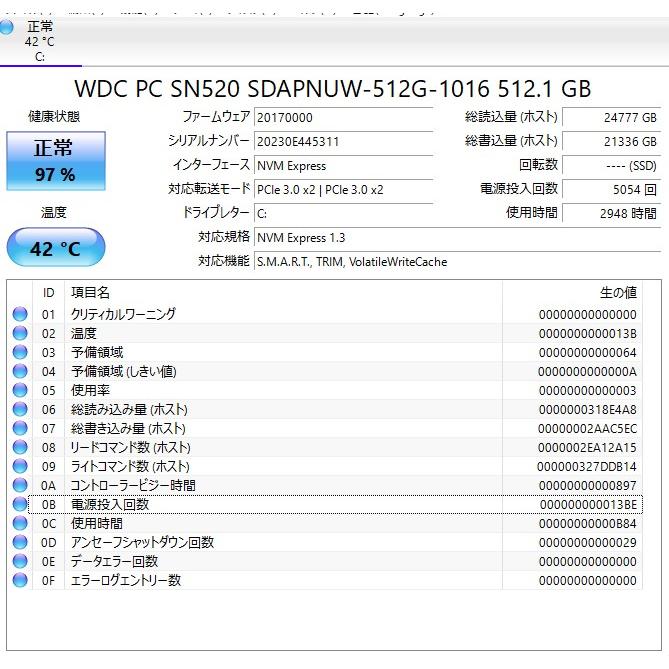
Task: Click the blue status orb beside the C: drive
Action: (6, 27)
